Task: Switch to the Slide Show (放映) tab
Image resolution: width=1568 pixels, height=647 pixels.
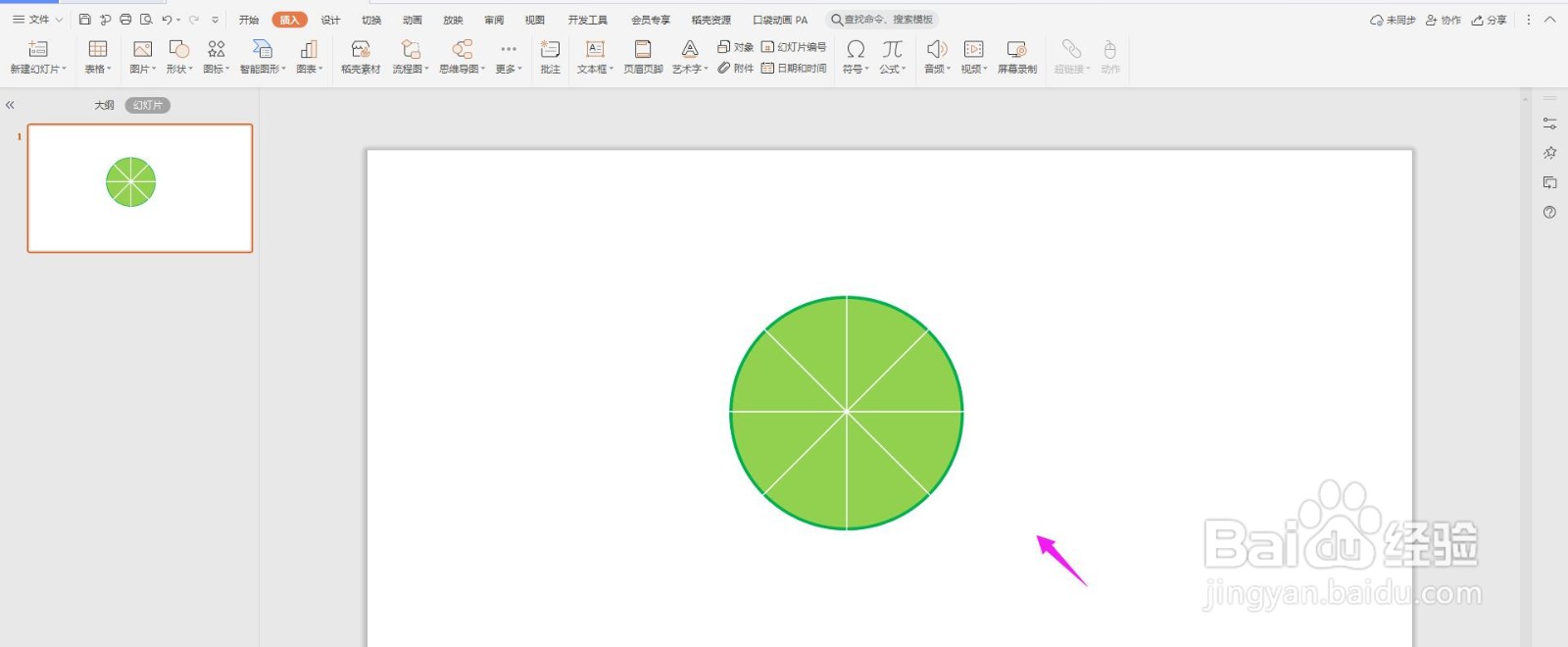Action: 453,20
